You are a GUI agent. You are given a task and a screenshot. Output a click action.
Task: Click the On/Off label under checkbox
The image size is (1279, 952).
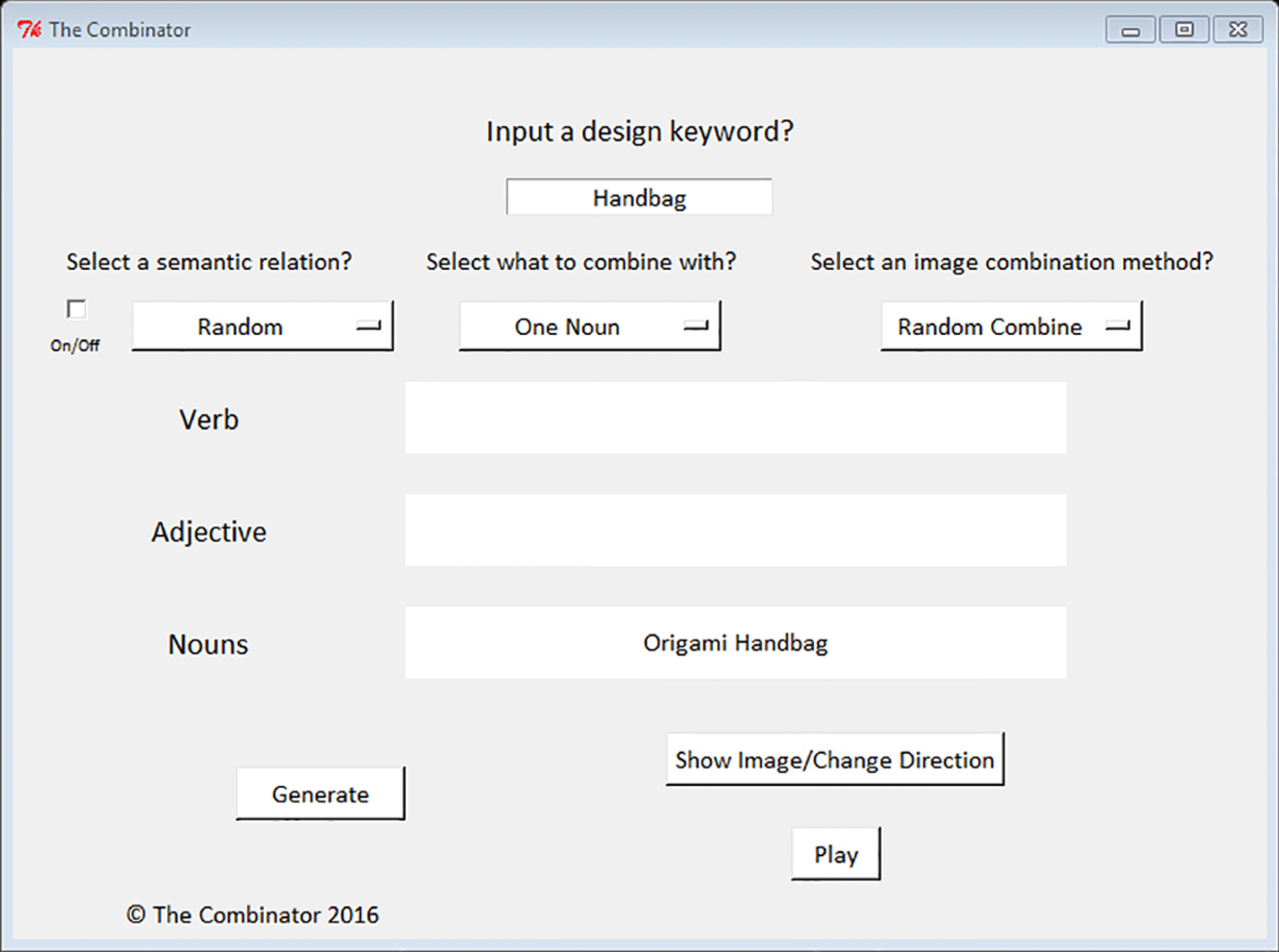pyautogui.click(x=75, y=346)
